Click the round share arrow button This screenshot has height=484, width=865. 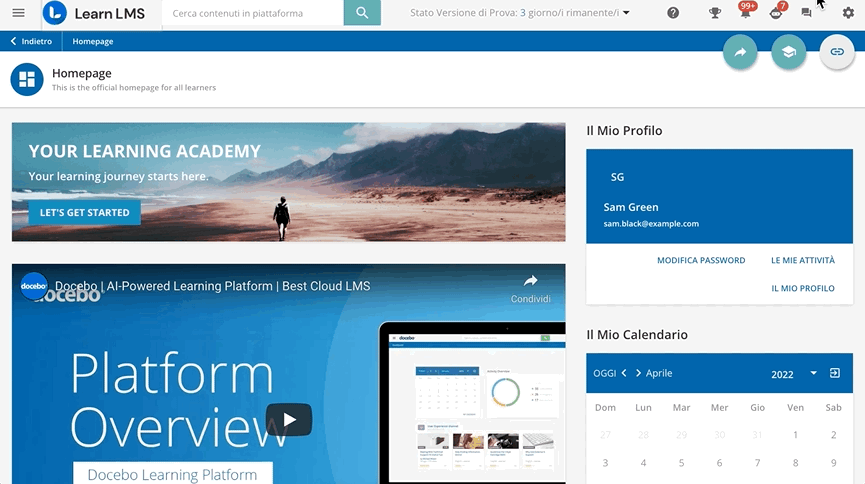point(740,52)
